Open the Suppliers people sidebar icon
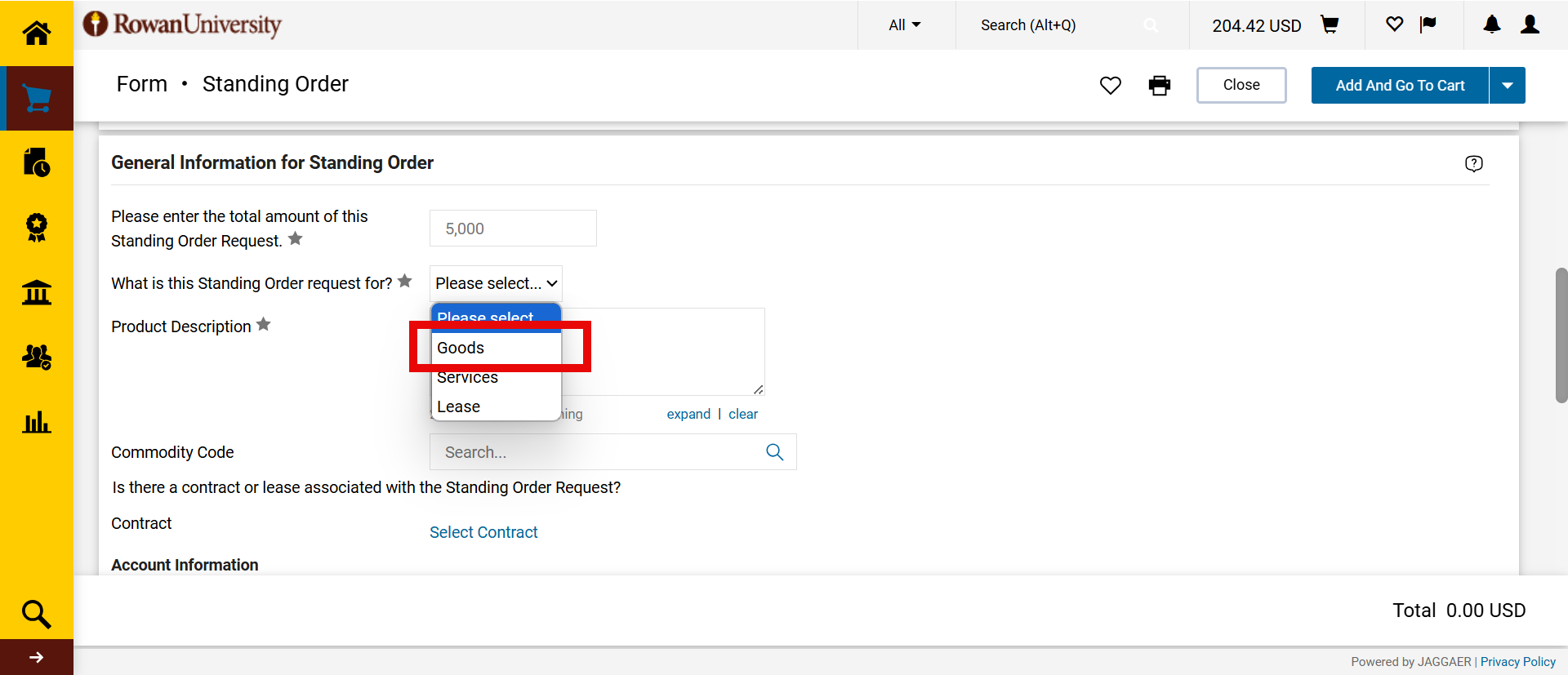The height and width of the screenshot is (675, 1568). (x=36, y=357)
